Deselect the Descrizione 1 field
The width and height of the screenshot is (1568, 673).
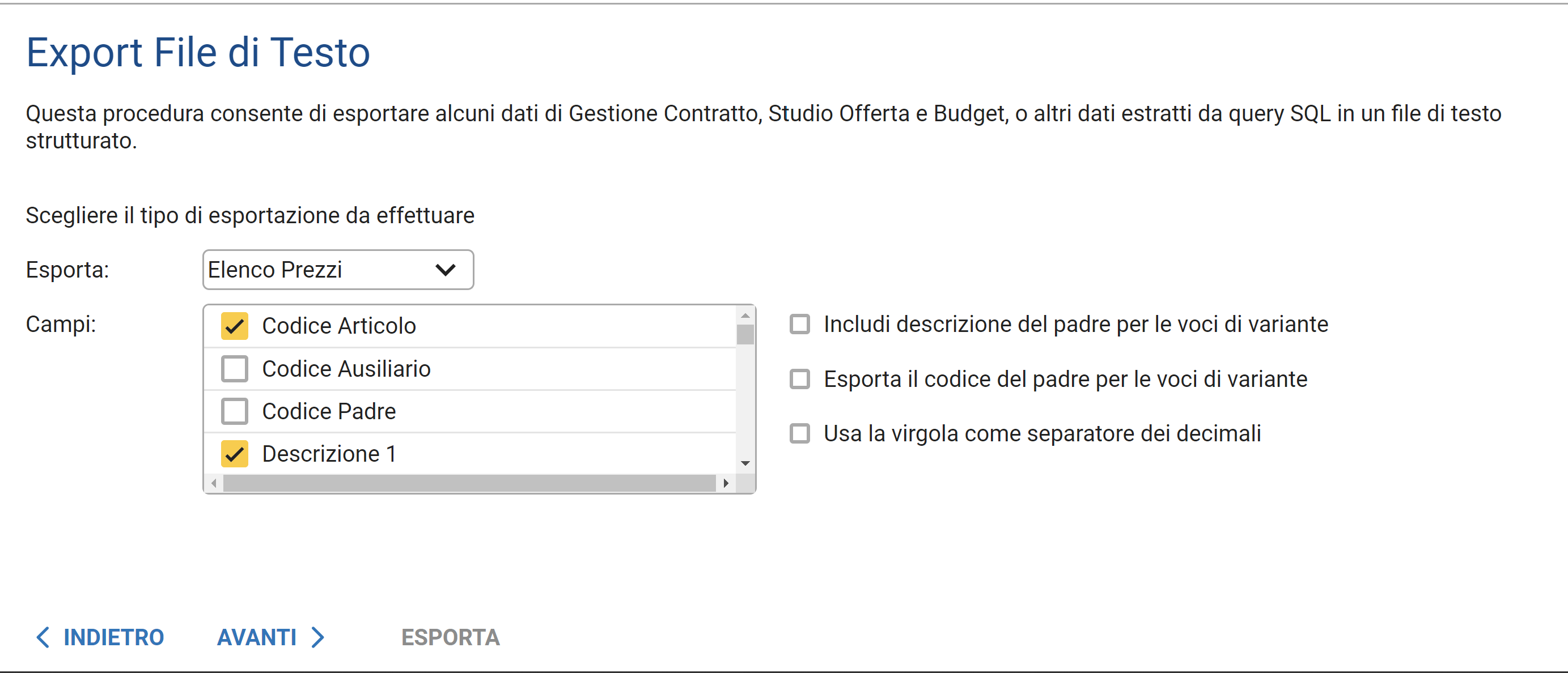coord(234,454)
